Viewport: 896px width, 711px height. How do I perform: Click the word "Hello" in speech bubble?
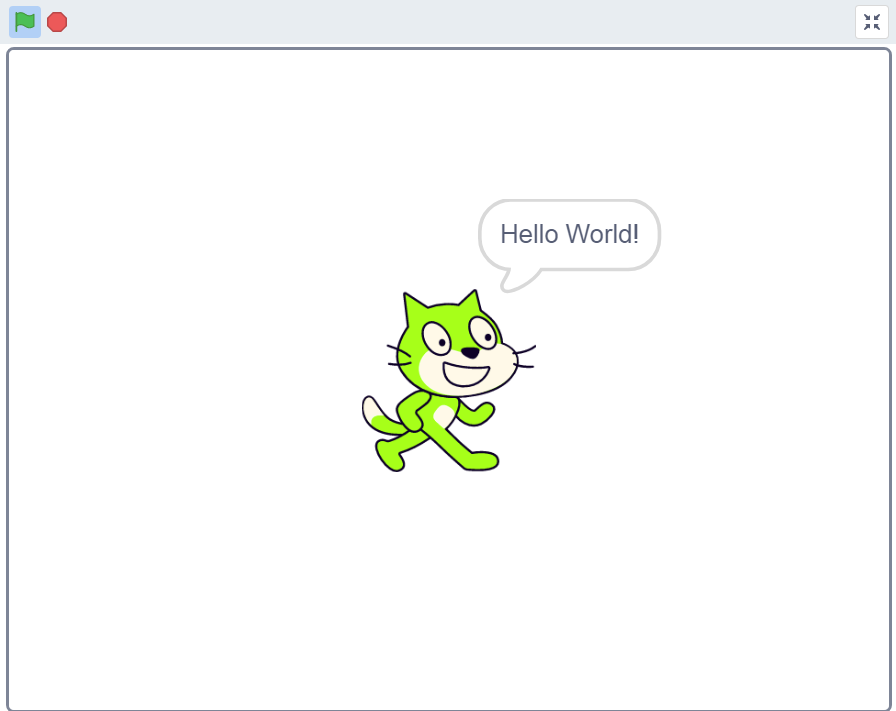530,234
